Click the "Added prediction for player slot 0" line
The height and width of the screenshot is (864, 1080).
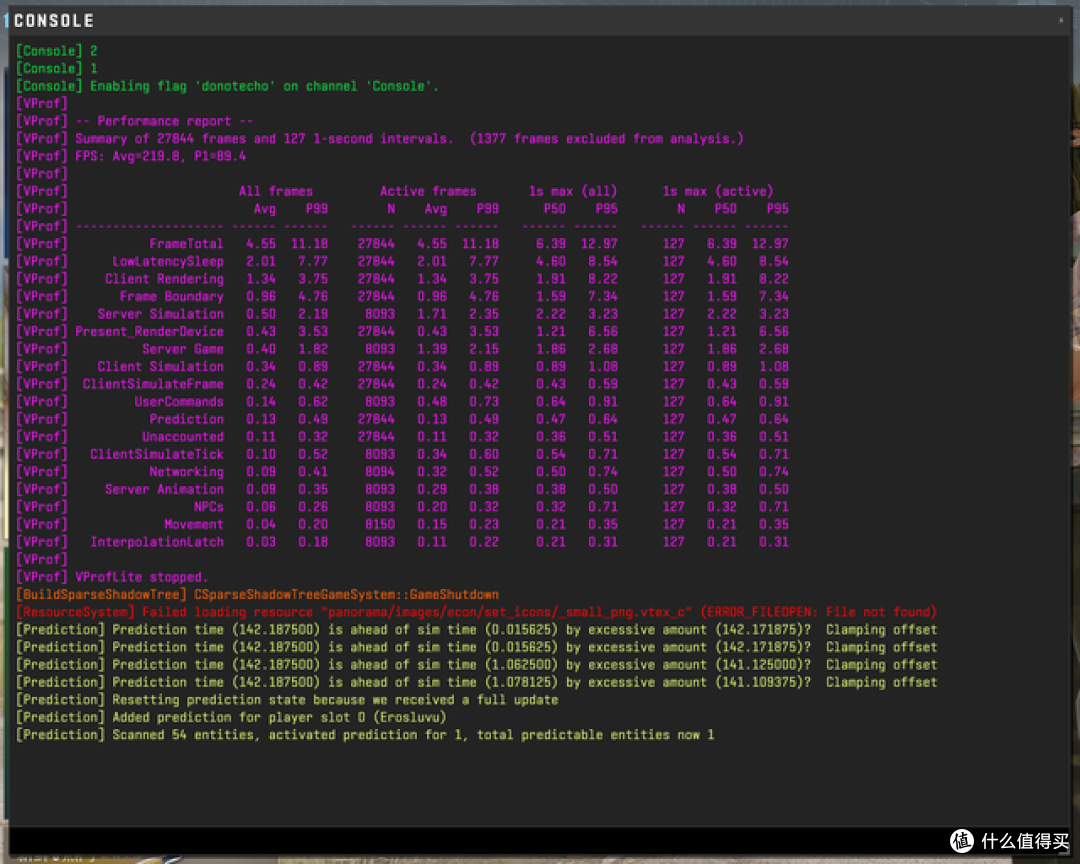pos(231,717)
